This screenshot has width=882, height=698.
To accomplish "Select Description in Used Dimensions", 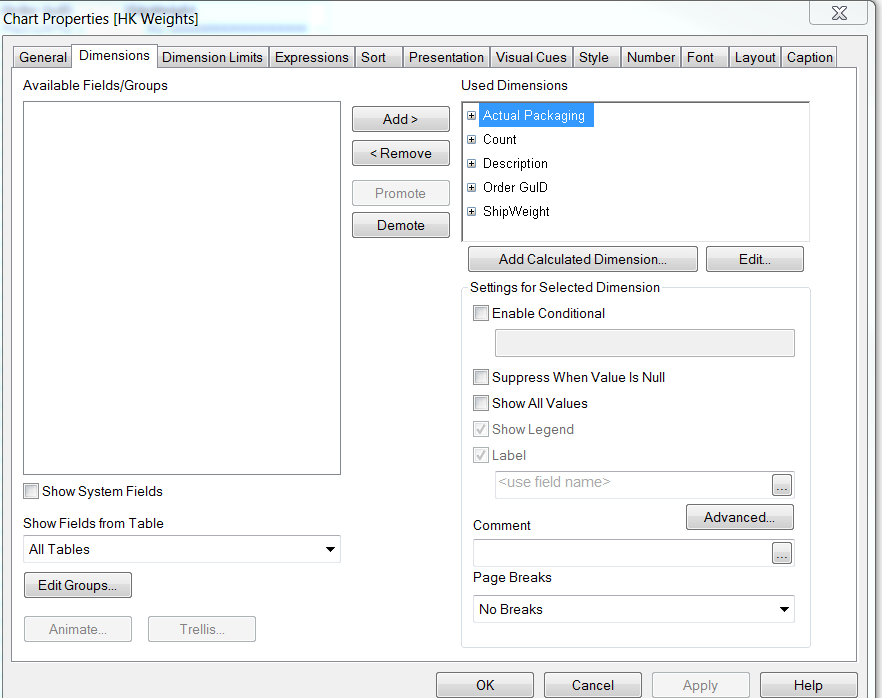I will pyautogui.click(x=515, y=164).
